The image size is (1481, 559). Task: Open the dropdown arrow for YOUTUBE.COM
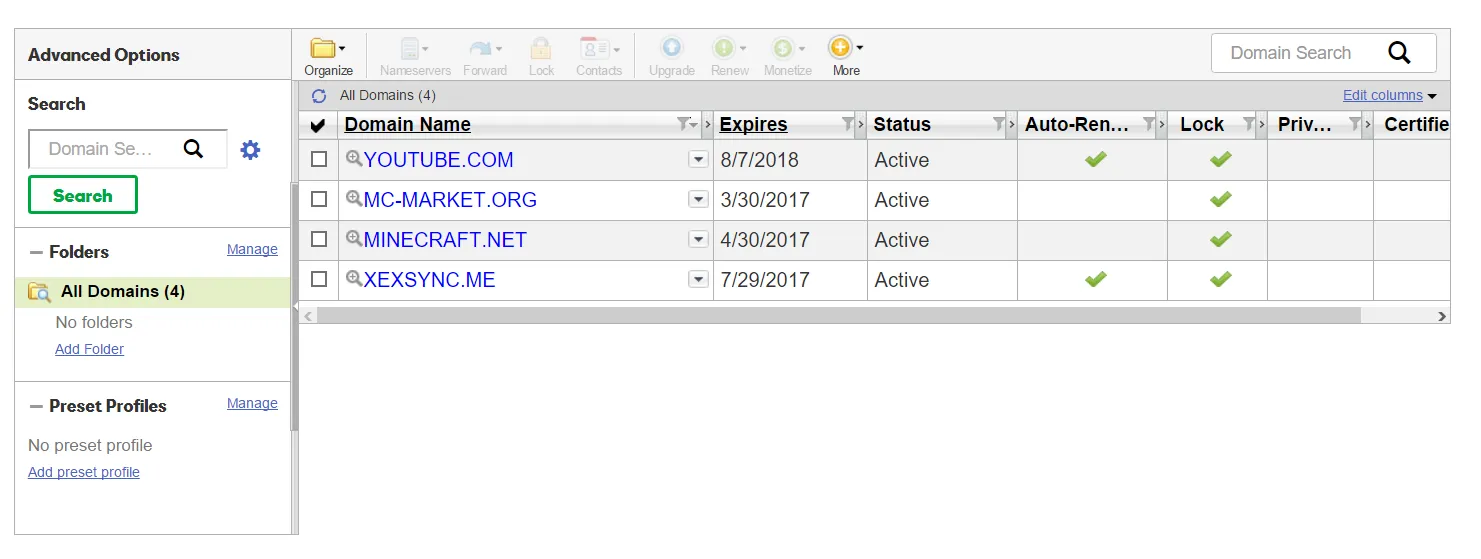[x=698, y=160]
